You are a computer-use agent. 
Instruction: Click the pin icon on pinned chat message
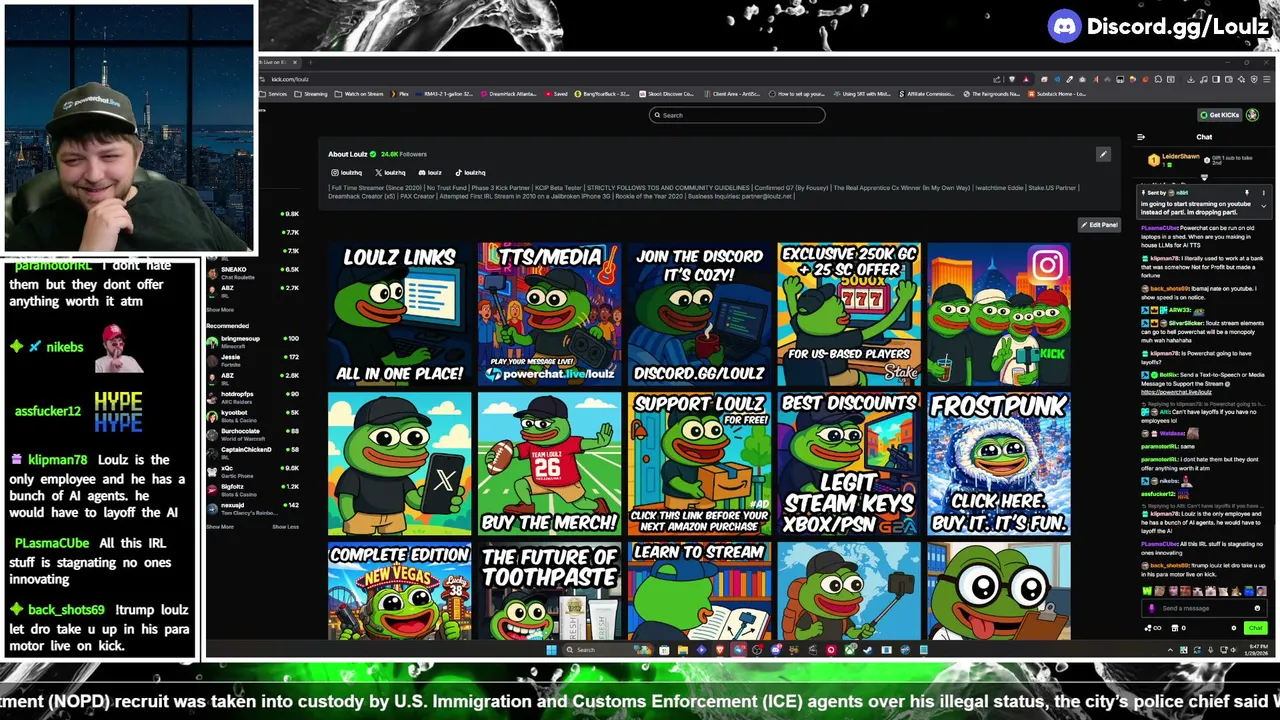1247,192
